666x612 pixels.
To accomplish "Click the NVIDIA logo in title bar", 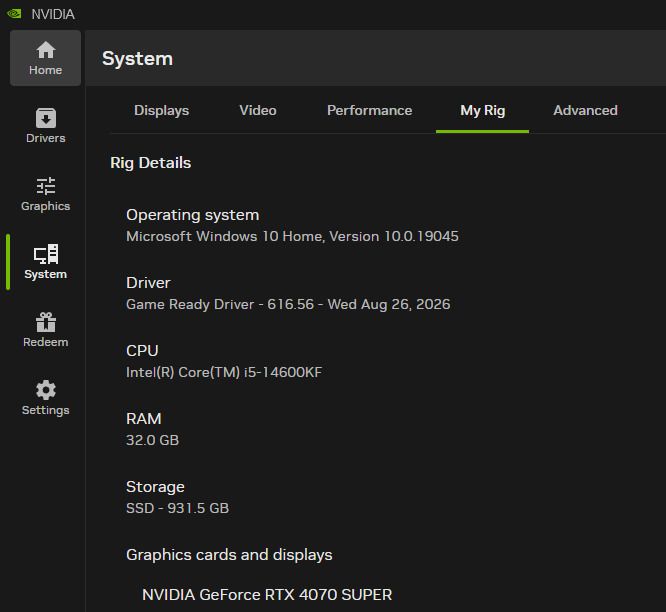I will click(x=14, y=14).
